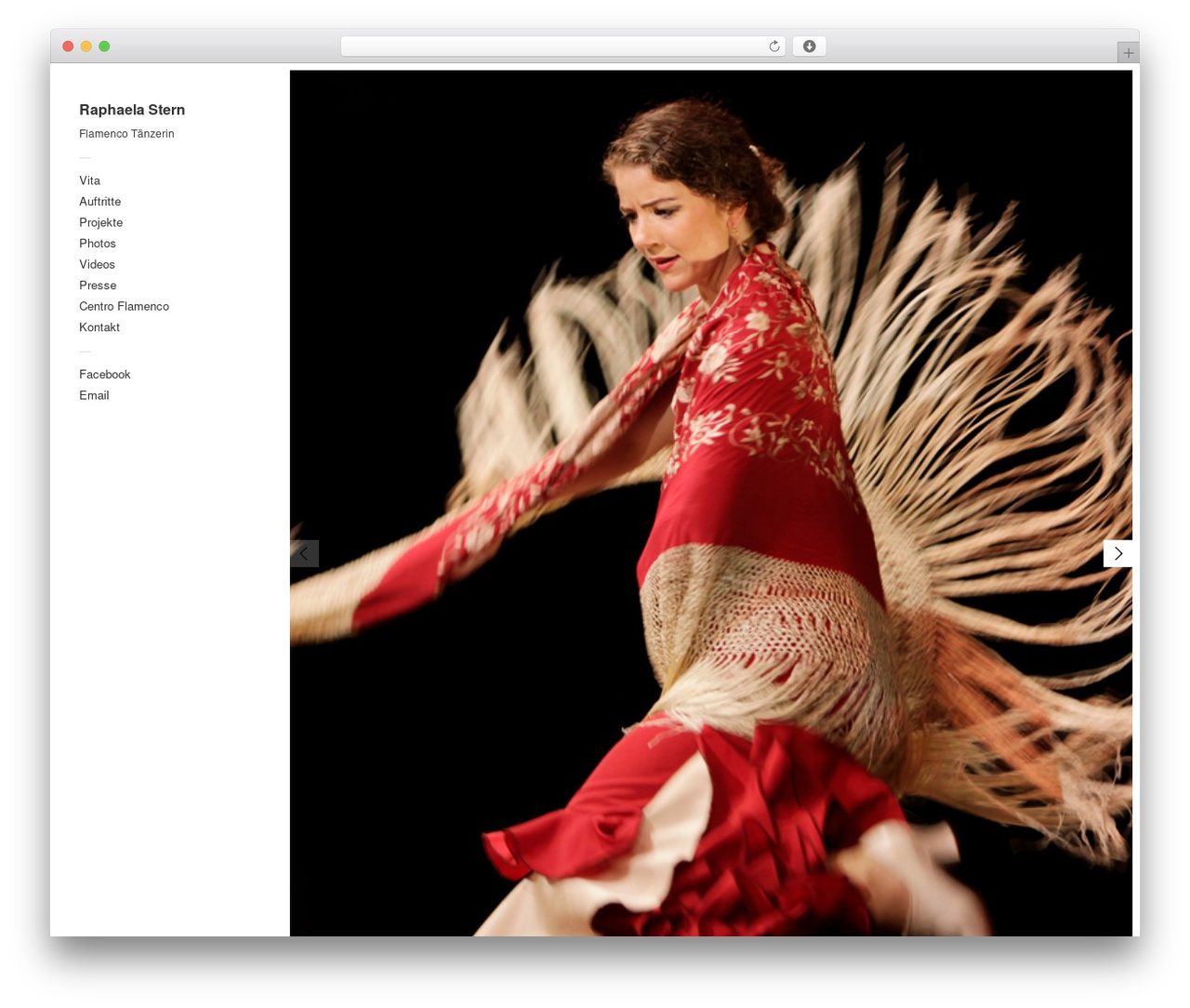Go to Auftritte in the sidebar

click(x=99, y=202)
